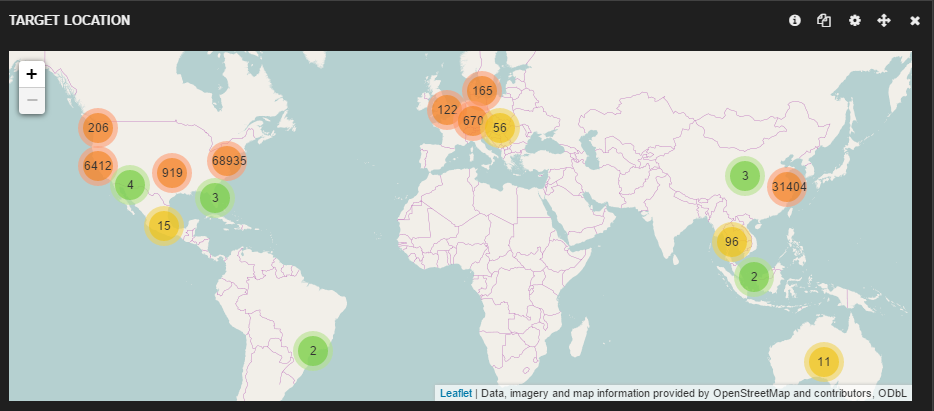Open the Leaflet attribution link

click(456, 393)
